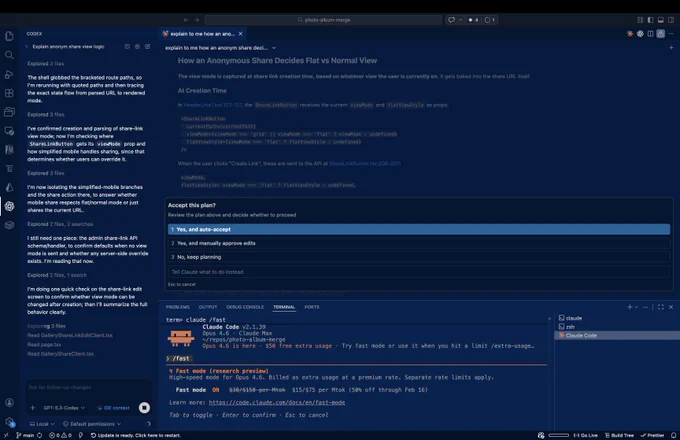Open the Manage gear icon in activity bar
680x440 pixels.
click(x=10, y=421)
